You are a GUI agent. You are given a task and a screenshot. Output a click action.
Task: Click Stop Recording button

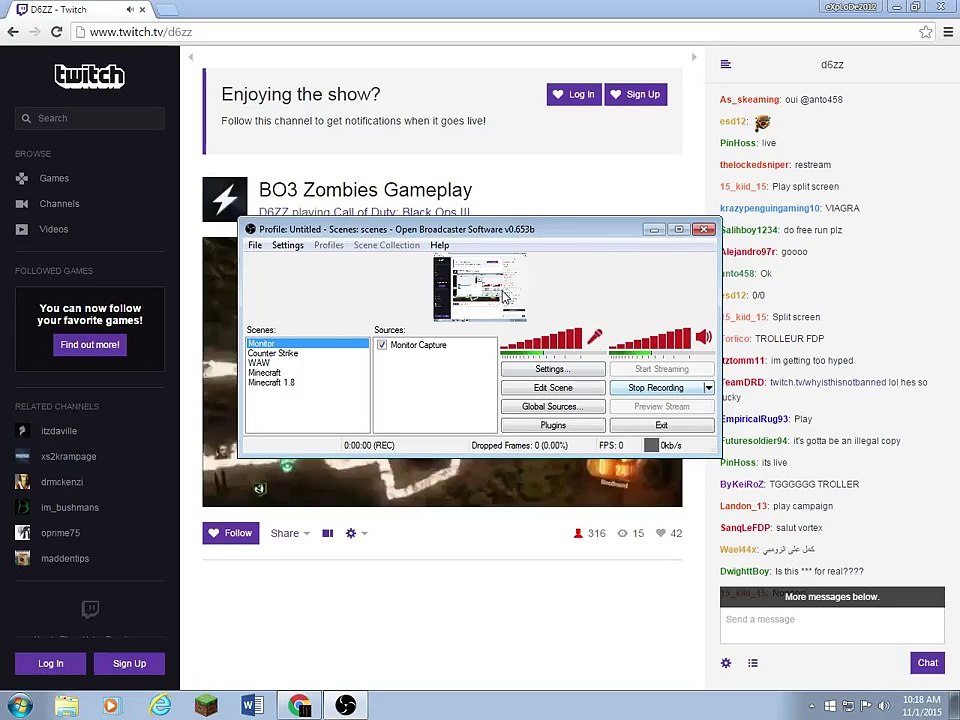click(x=656, y=388)
